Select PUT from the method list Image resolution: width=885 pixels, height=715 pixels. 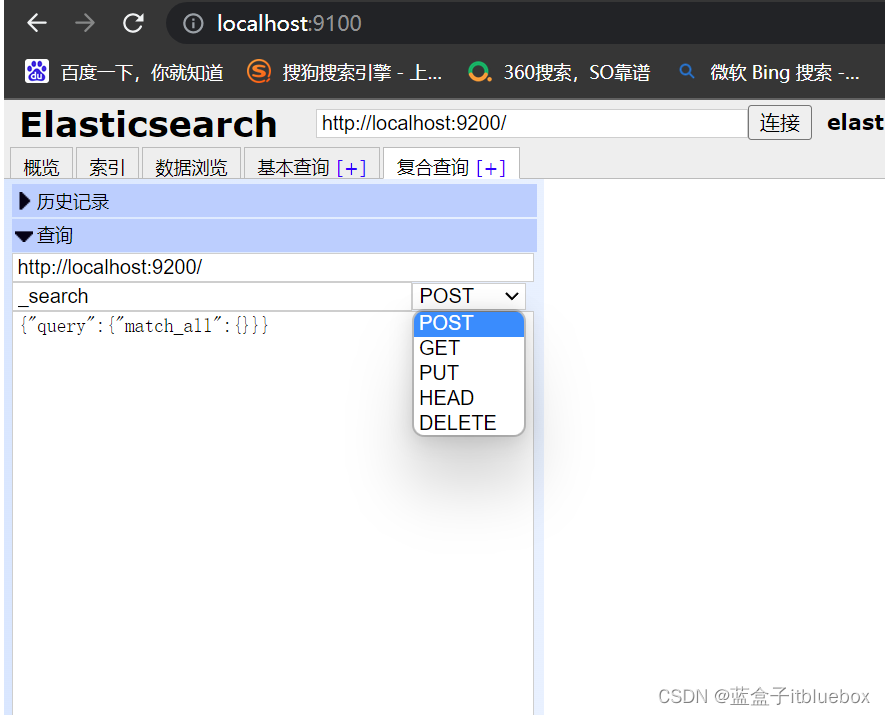click(438, 373)
